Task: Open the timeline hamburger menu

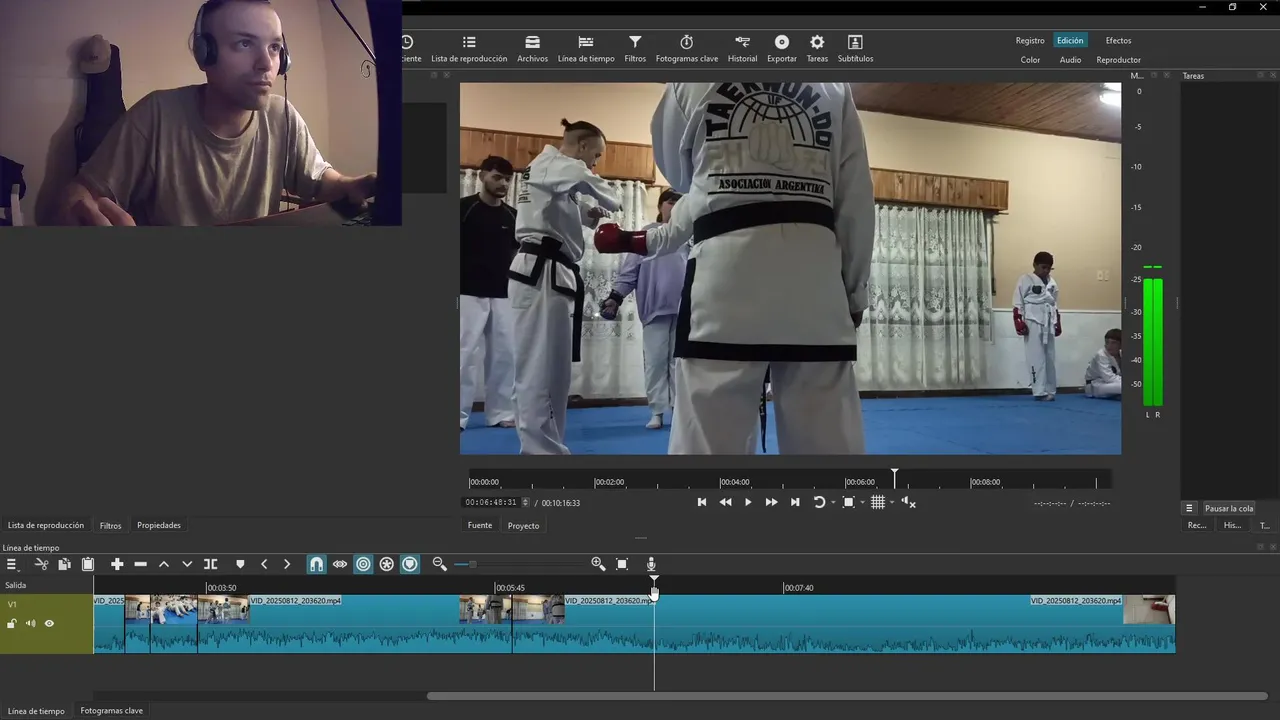Action: pos(12,564)
